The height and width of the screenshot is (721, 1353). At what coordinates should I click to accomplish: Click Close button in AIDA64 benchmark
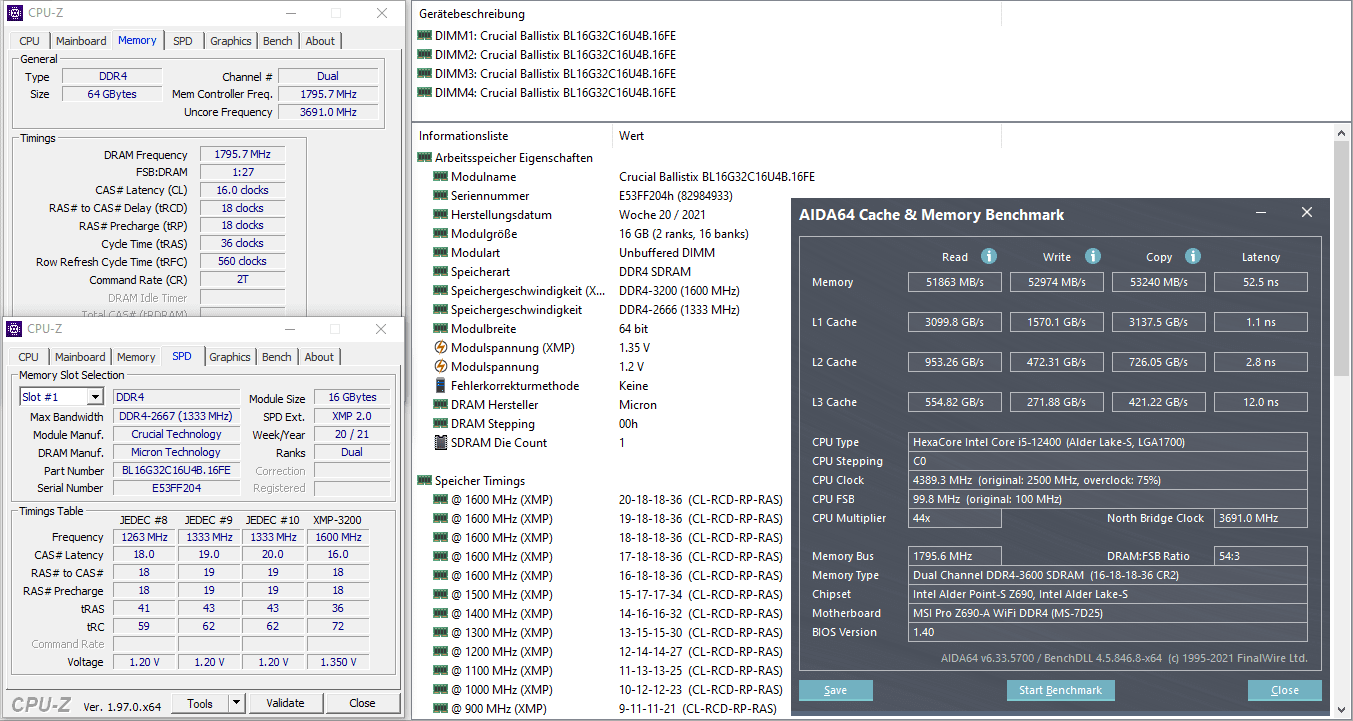coord(1285,690)
